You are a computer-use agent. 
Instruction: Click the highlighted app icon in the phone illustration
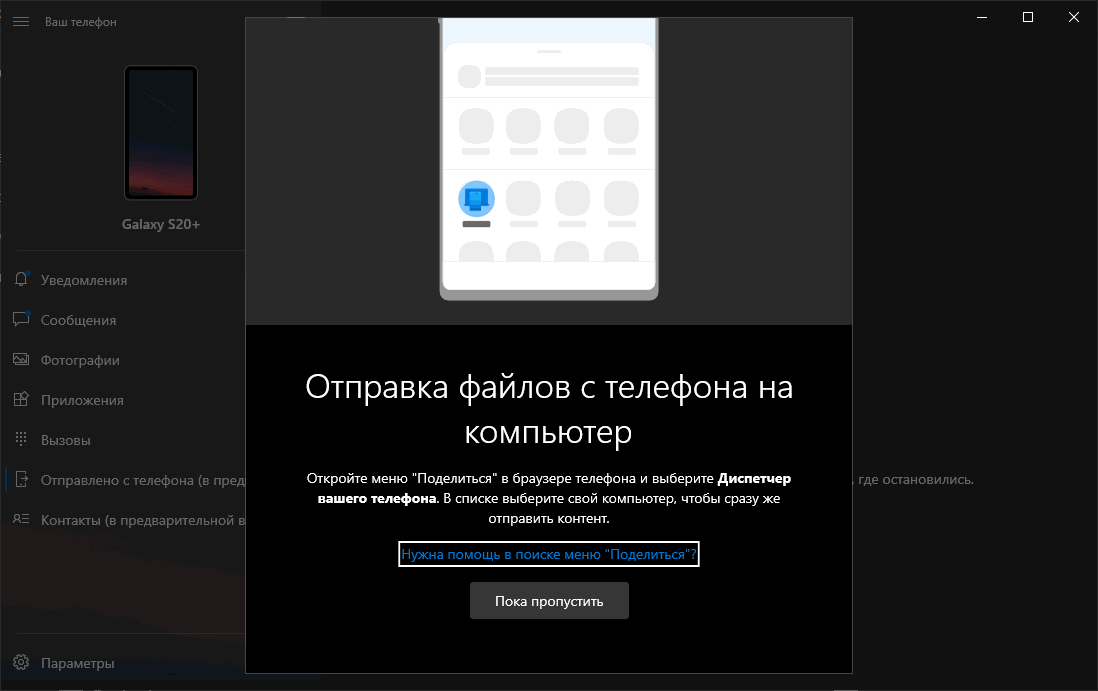click(x=476, y=198)
